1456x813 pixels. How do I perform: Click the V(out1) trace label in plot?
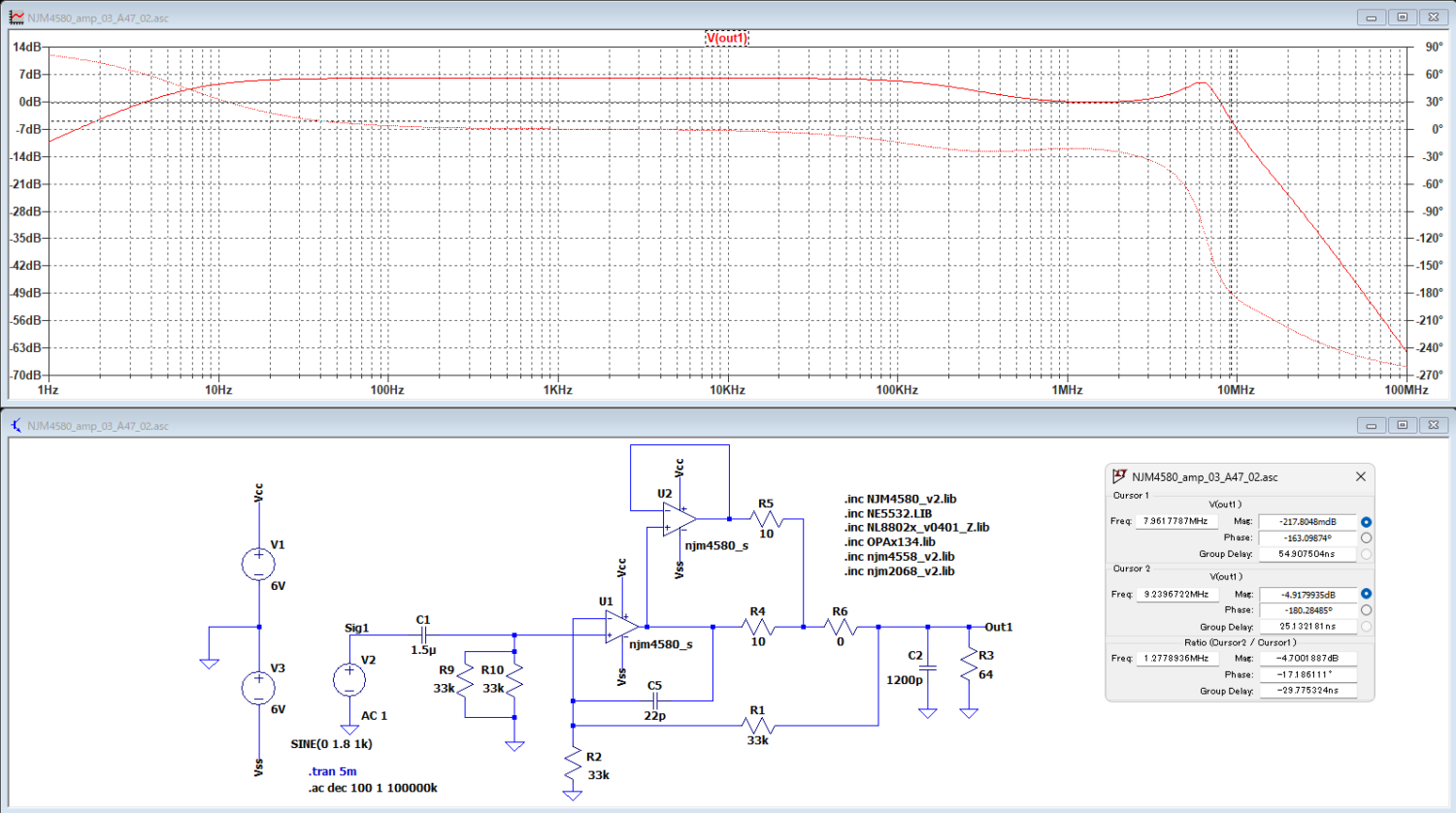726,38
